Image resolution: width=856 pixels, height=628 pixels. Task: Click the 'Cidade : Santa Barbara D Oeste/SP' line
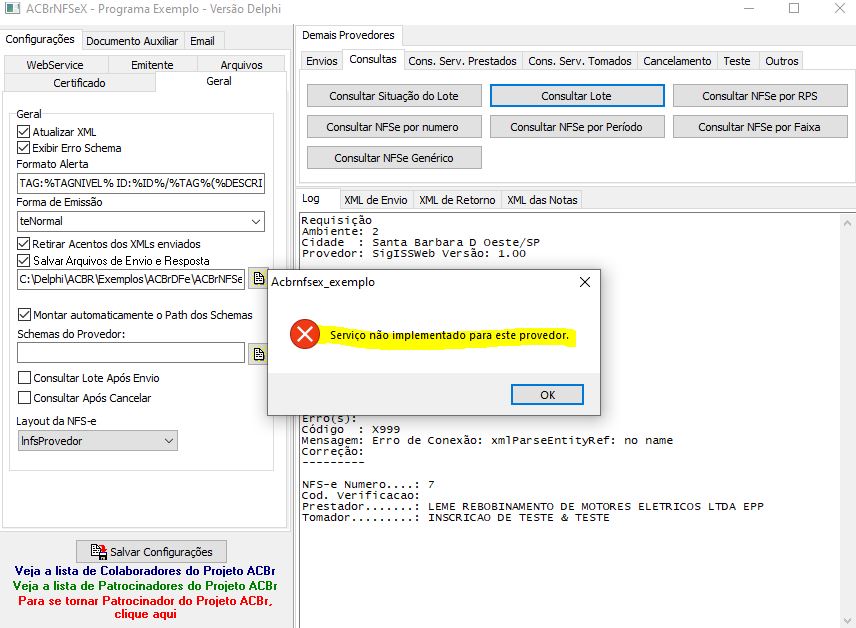pyautogui.click(x=421, y=242)
